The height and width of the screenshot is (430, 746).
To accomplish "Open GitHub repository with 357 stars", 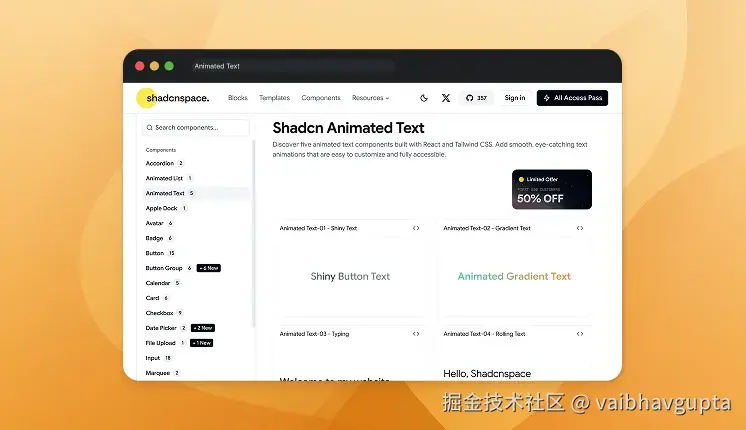I will pyautogui.click(x=476, y=98).
